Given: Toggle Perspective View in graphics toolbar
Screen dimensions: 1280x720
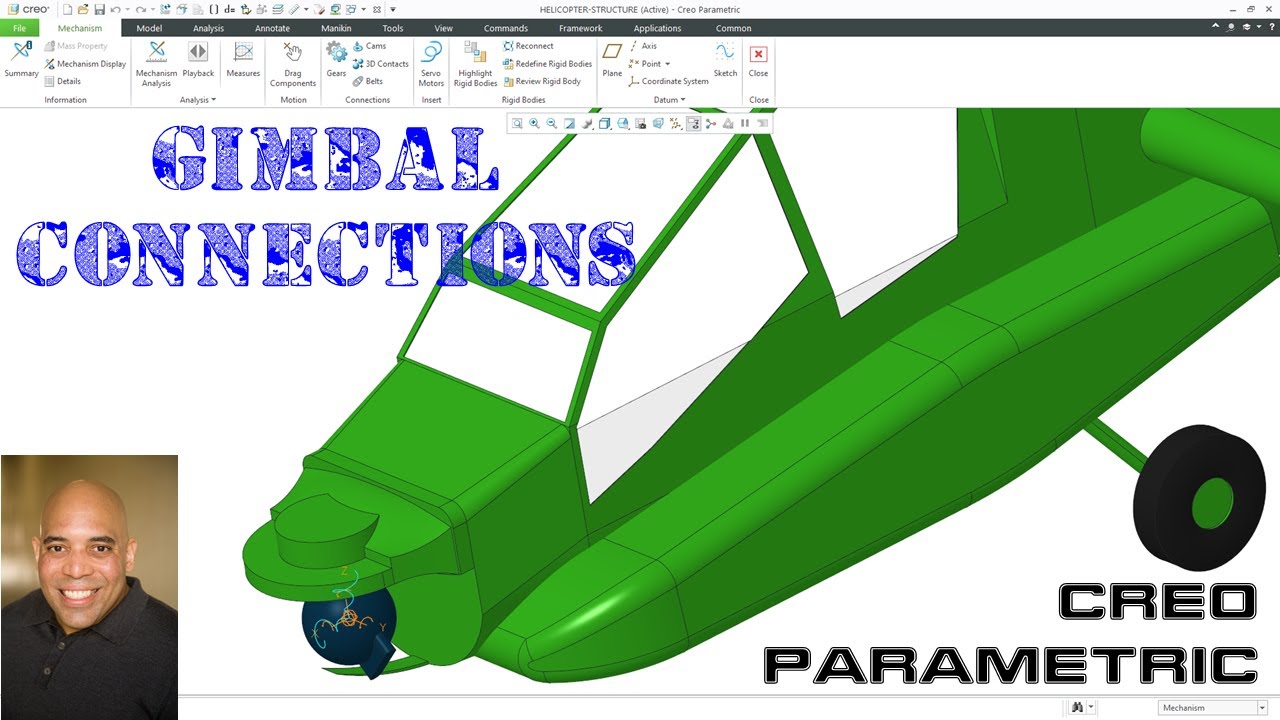Looking at the screenshot, I should pos(658,124).
